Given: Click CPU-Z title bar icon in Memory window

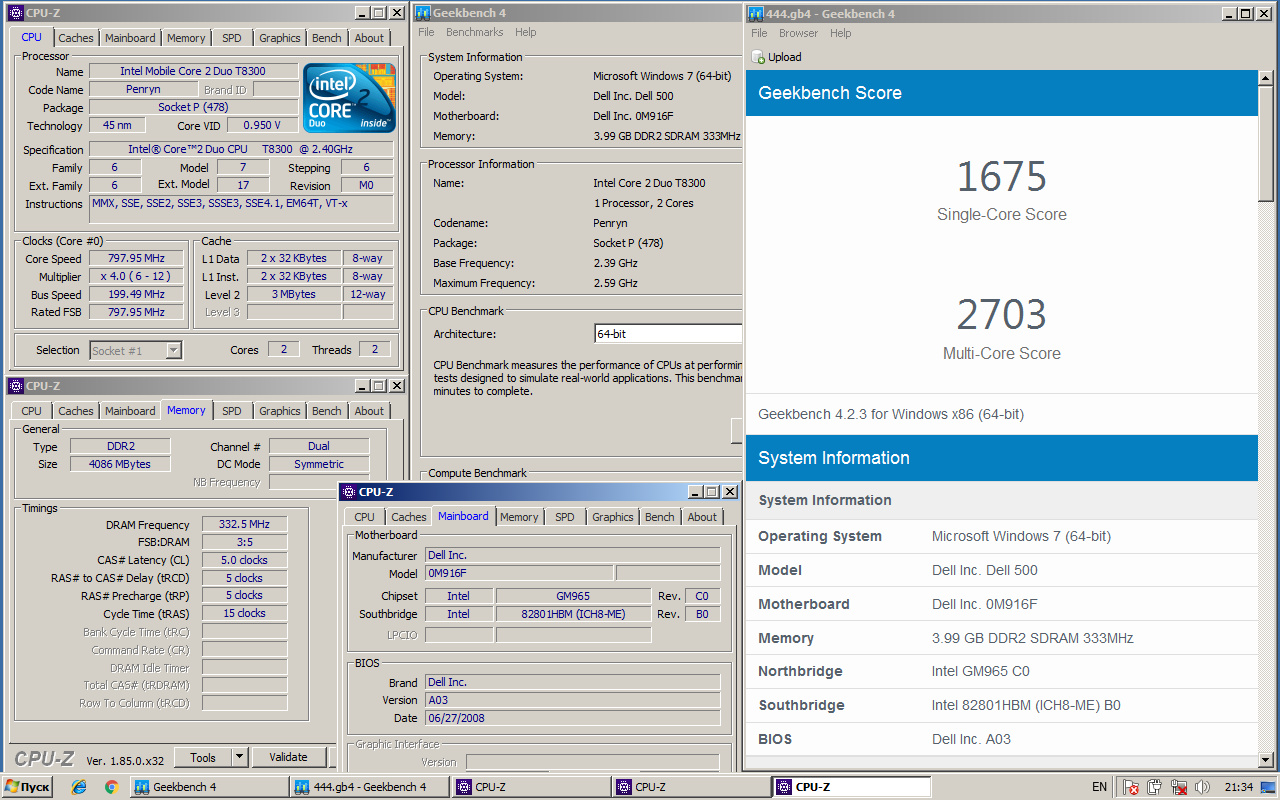Looking at the screenshot, I should coord(15,386).
